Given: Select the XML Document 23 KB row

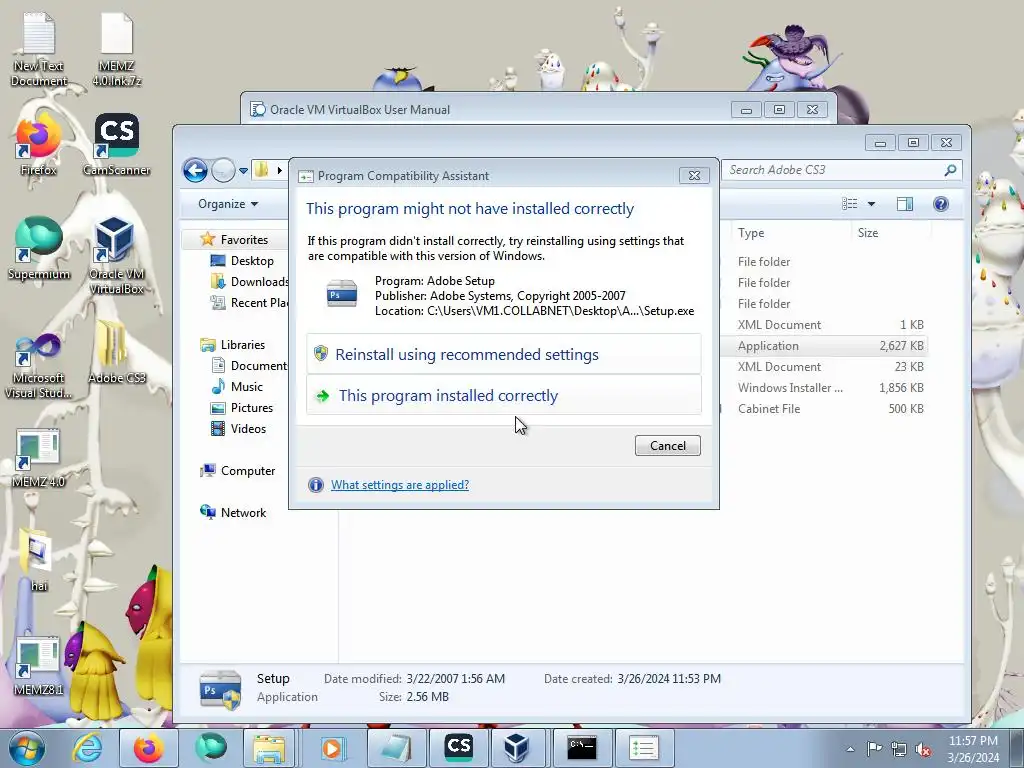Looking at the screenshot, I should click(824, 366).
